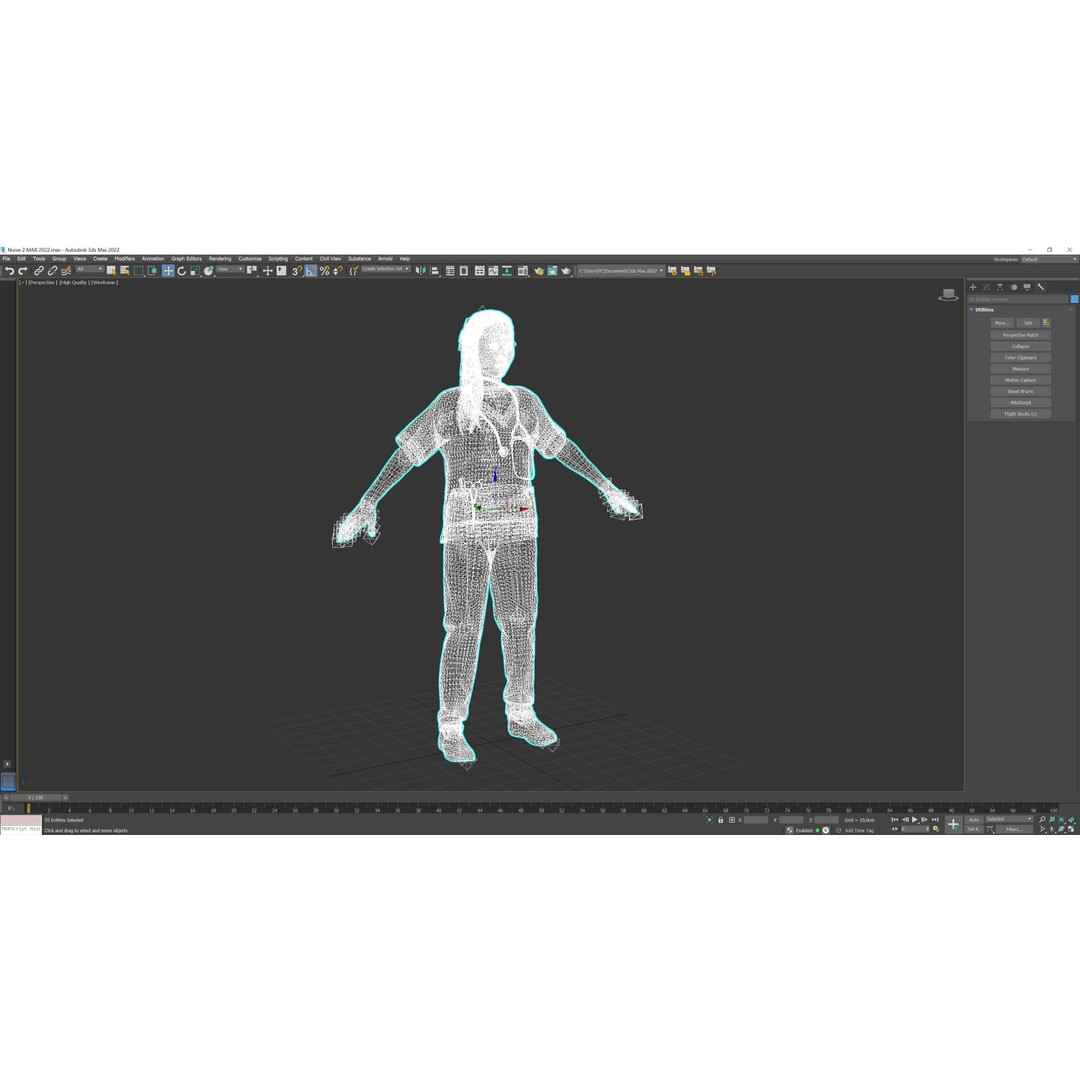1080x1080 pixels.
Task: Click the X coordinate input field
Action: 756,820
